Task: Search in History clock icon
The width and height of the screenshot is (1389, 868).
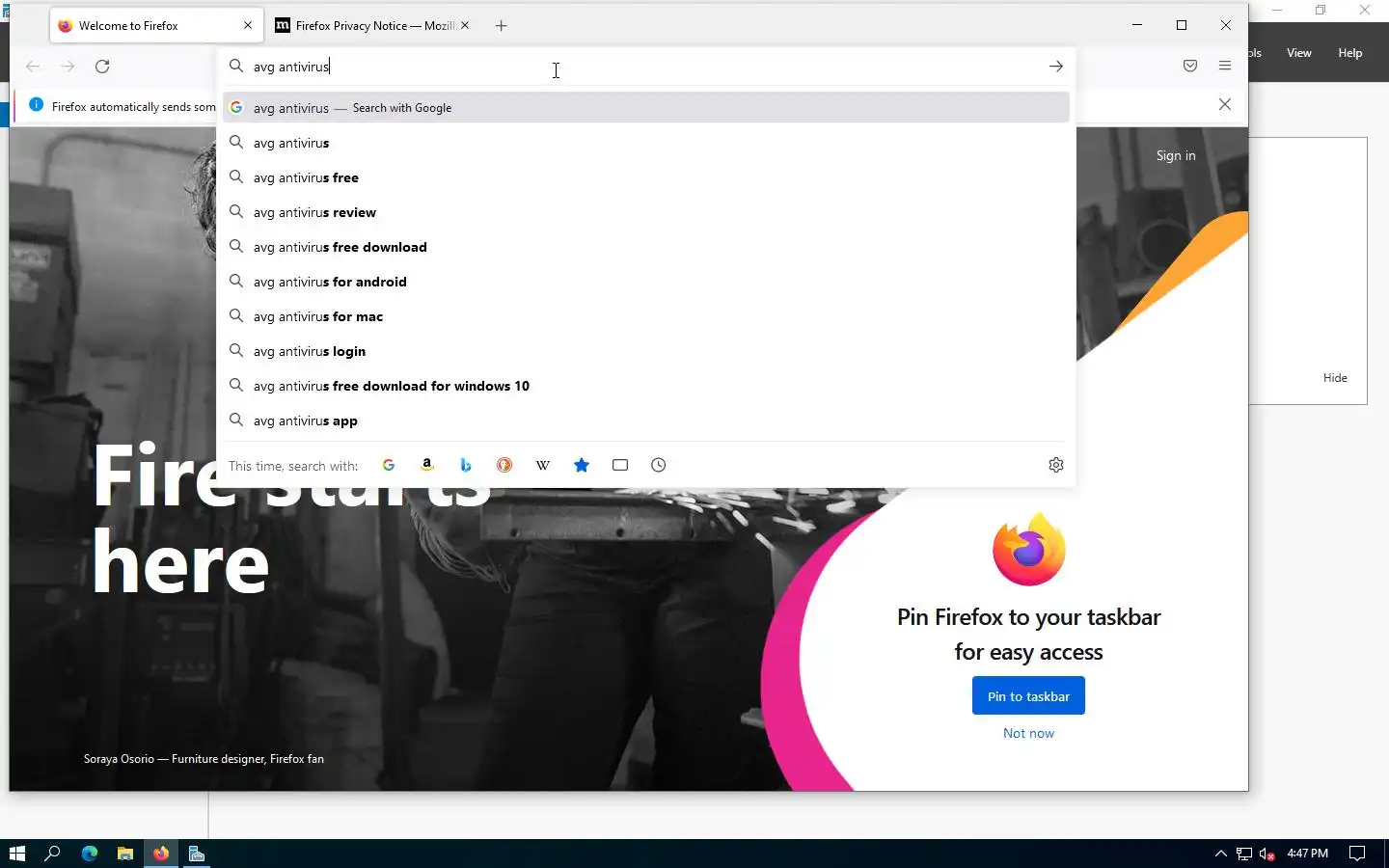Action: (659, 465)
